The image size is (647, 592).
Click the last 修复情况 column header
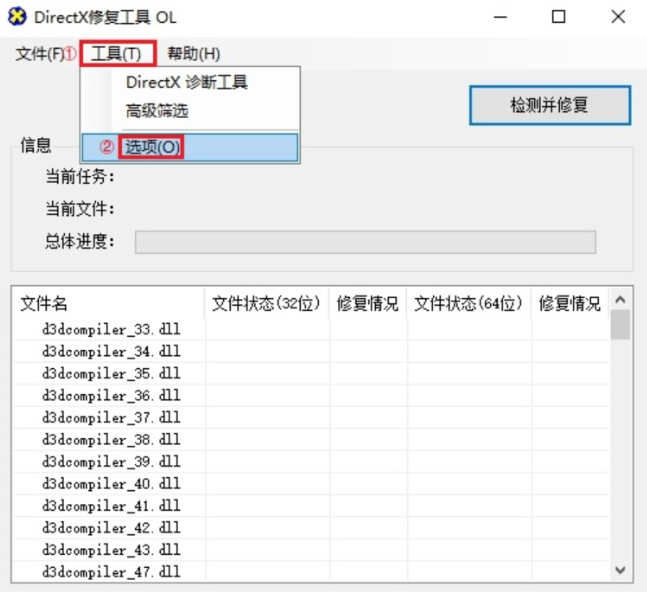click(570, 304)
